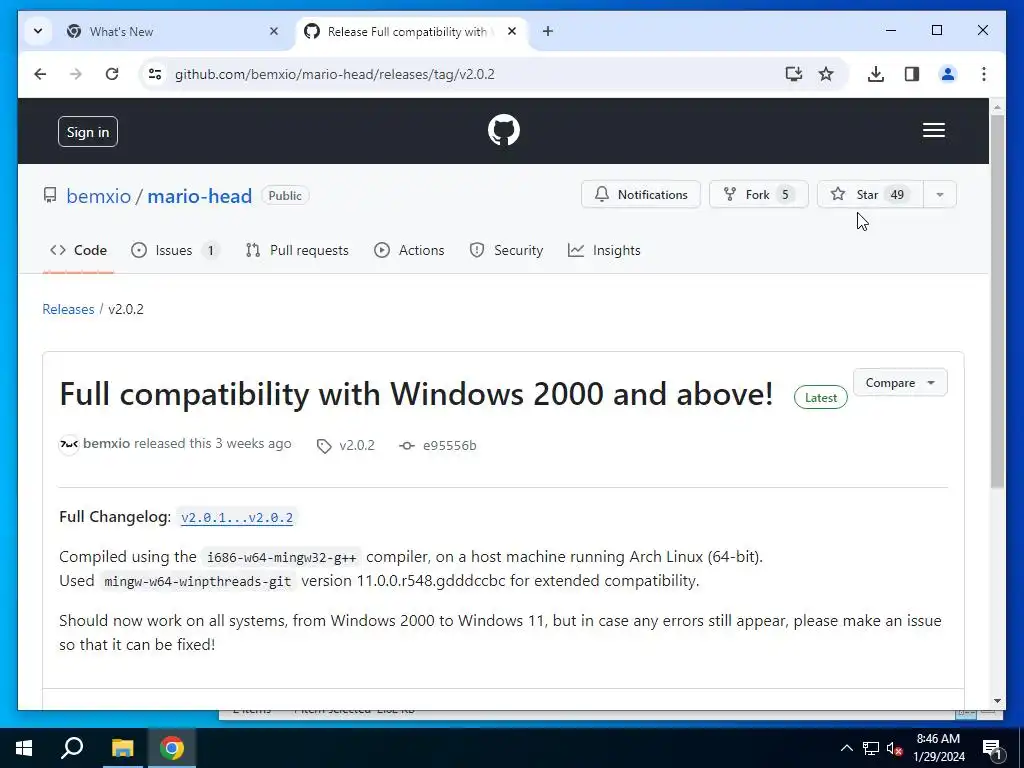The width and height of the screenshot is (1024, 768).
Task: Open the tab search chevron
Action: tap(38, 31)
